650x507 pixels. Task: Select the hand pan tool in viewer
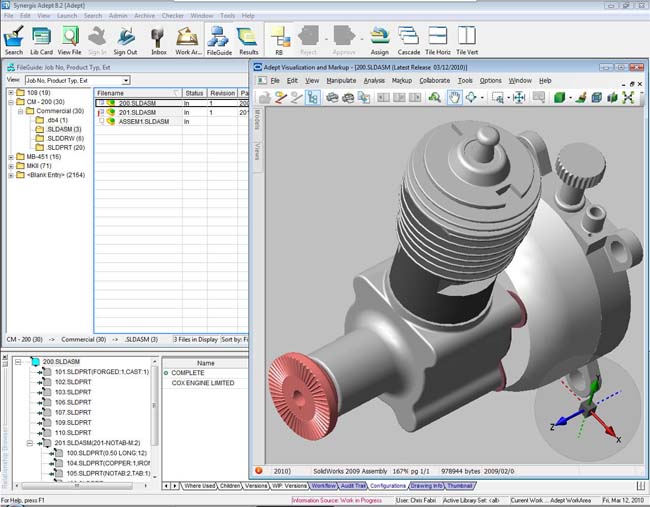(x=454, y=98)
